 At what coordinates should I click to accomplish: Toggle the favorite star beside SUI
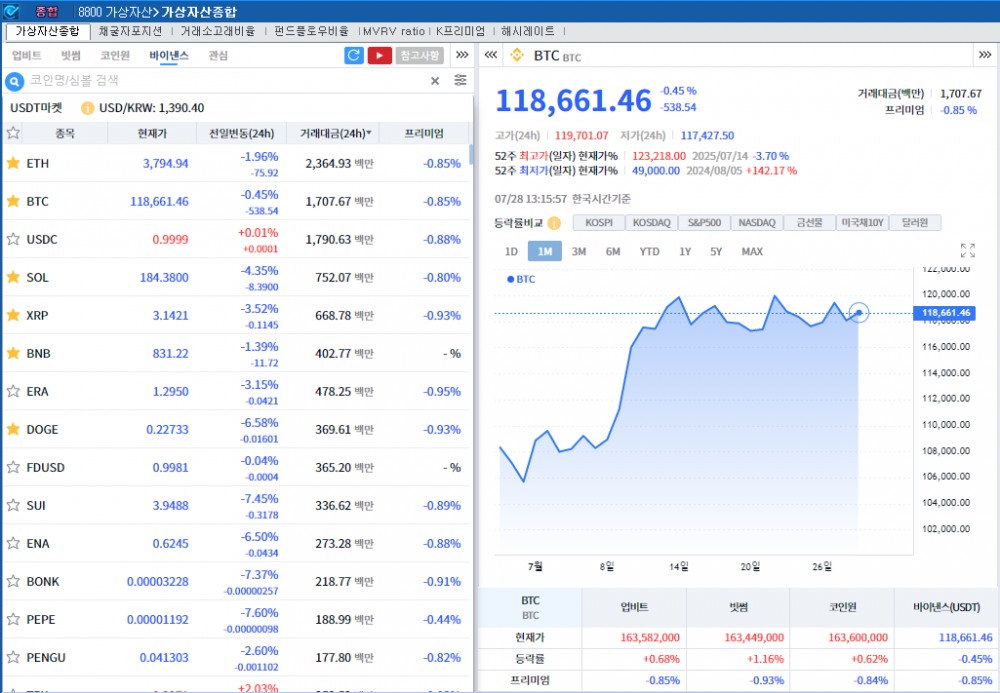click(14, 505)
